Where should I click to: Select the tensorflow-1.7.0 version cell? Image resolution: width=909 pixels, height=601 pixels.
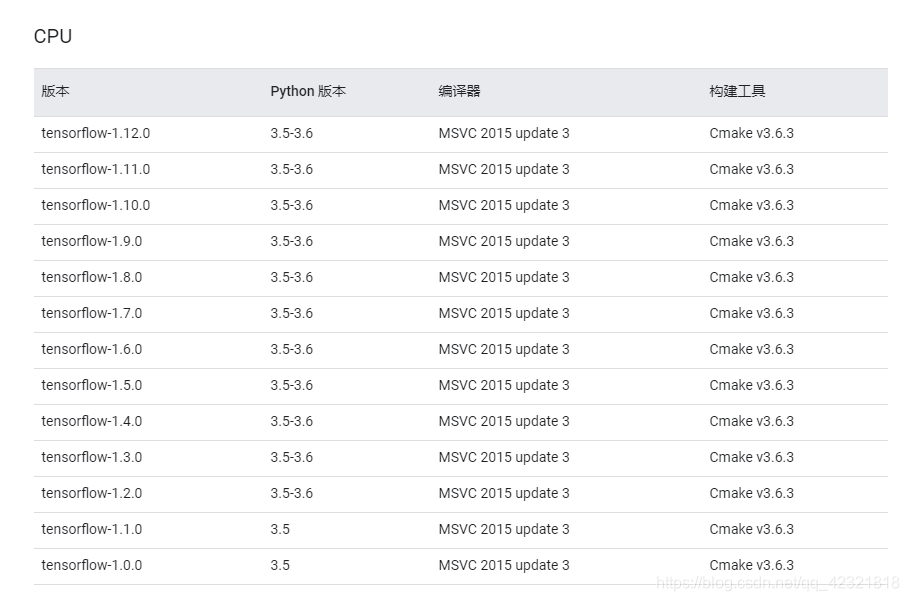coord(92,313)
